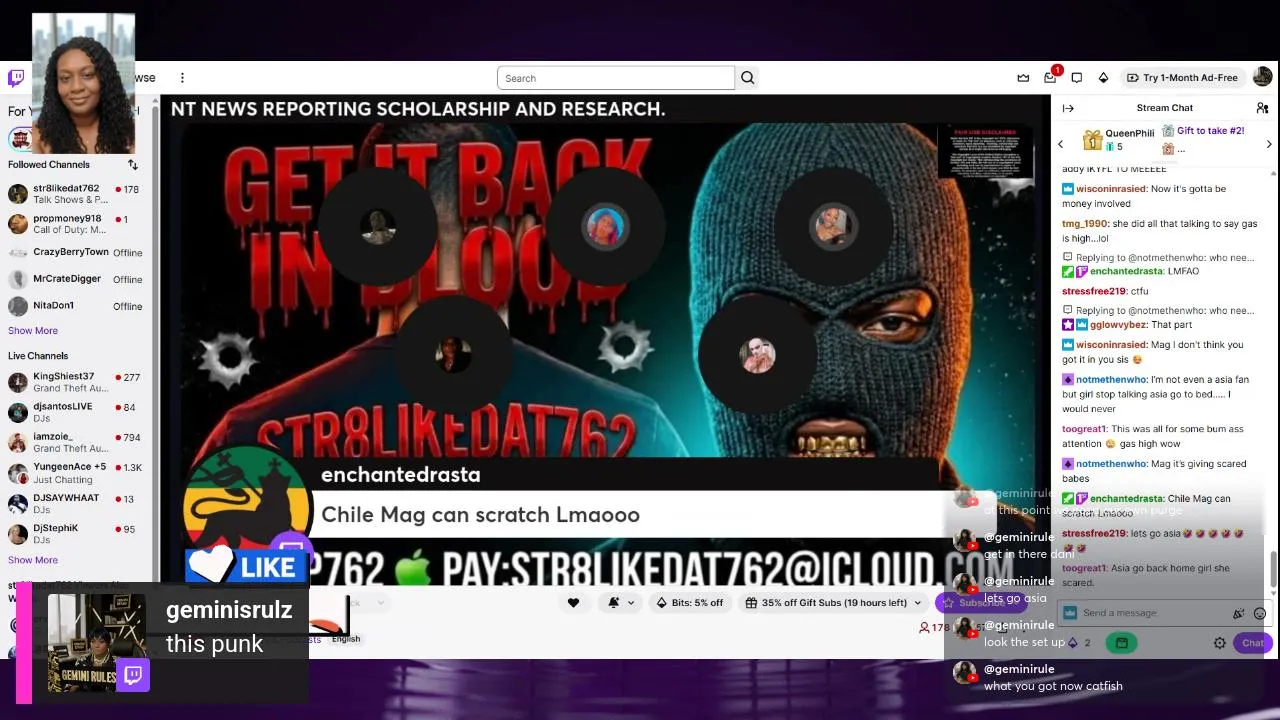The image size is (1280, 720).
Task: Click the chat identity badge in message box
Action: pos(1070,613)
